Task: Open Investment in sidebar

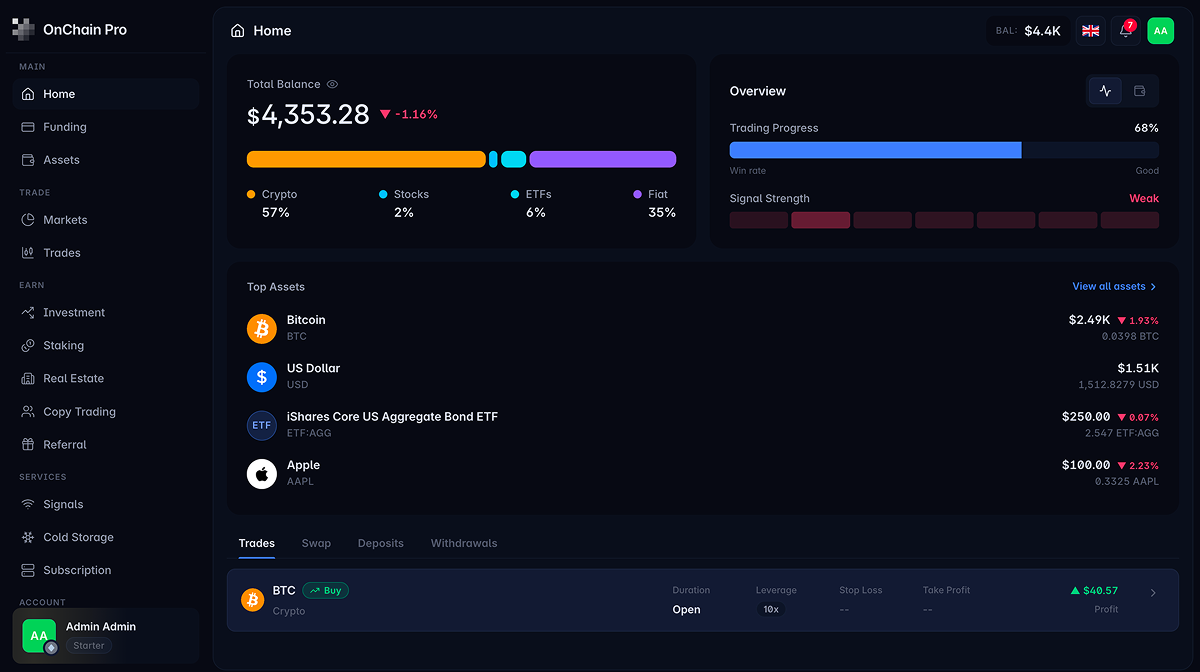Action: (x=105, y=313)
